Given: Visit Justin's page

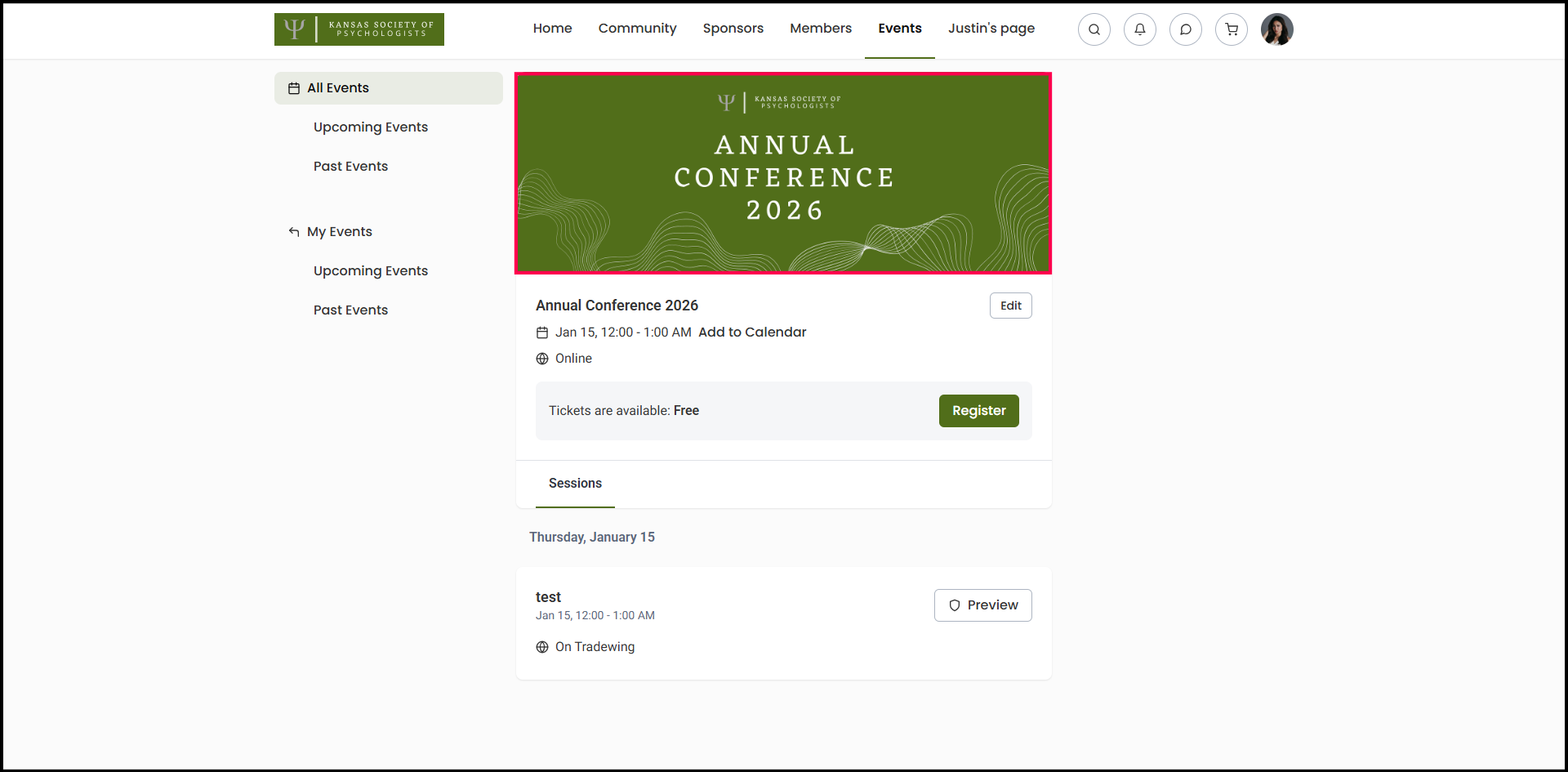Looking at the screenshot, I should [x=991, y=29].
